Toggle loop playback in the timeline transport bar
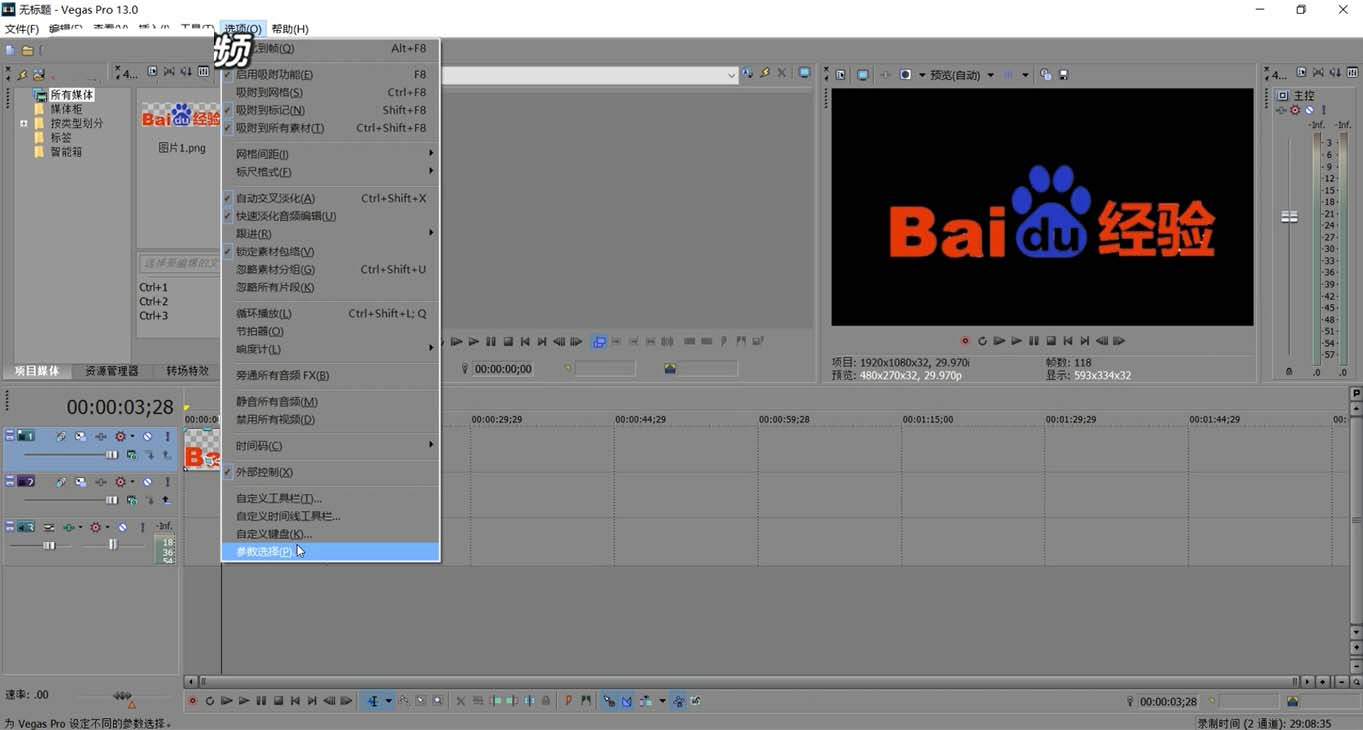Image resolution: width=1363 pixels, height=730 pixels. (210, 701)
